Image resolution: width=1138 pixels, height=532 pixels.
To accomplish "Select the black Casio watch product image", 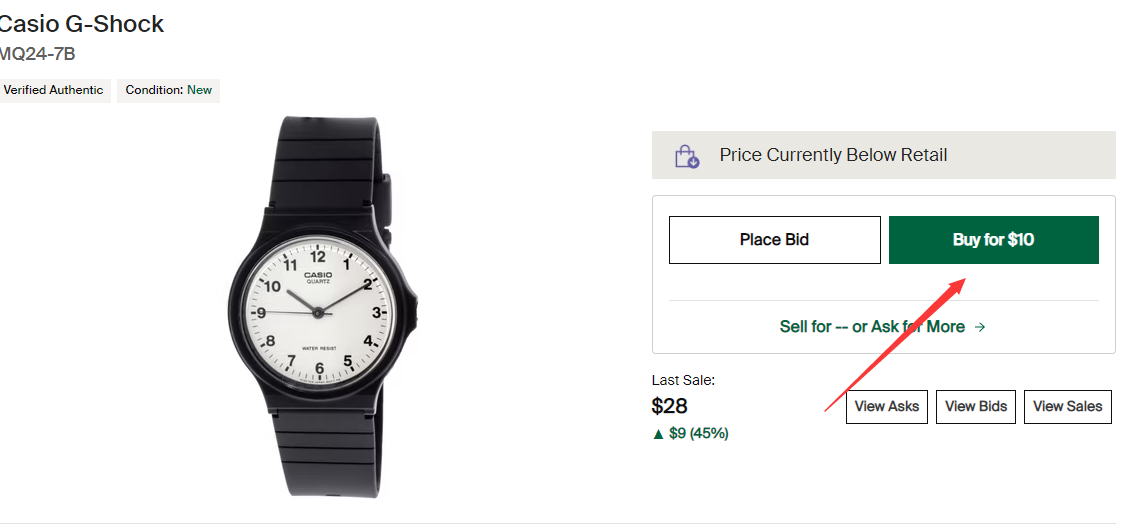I will (320, 312).
